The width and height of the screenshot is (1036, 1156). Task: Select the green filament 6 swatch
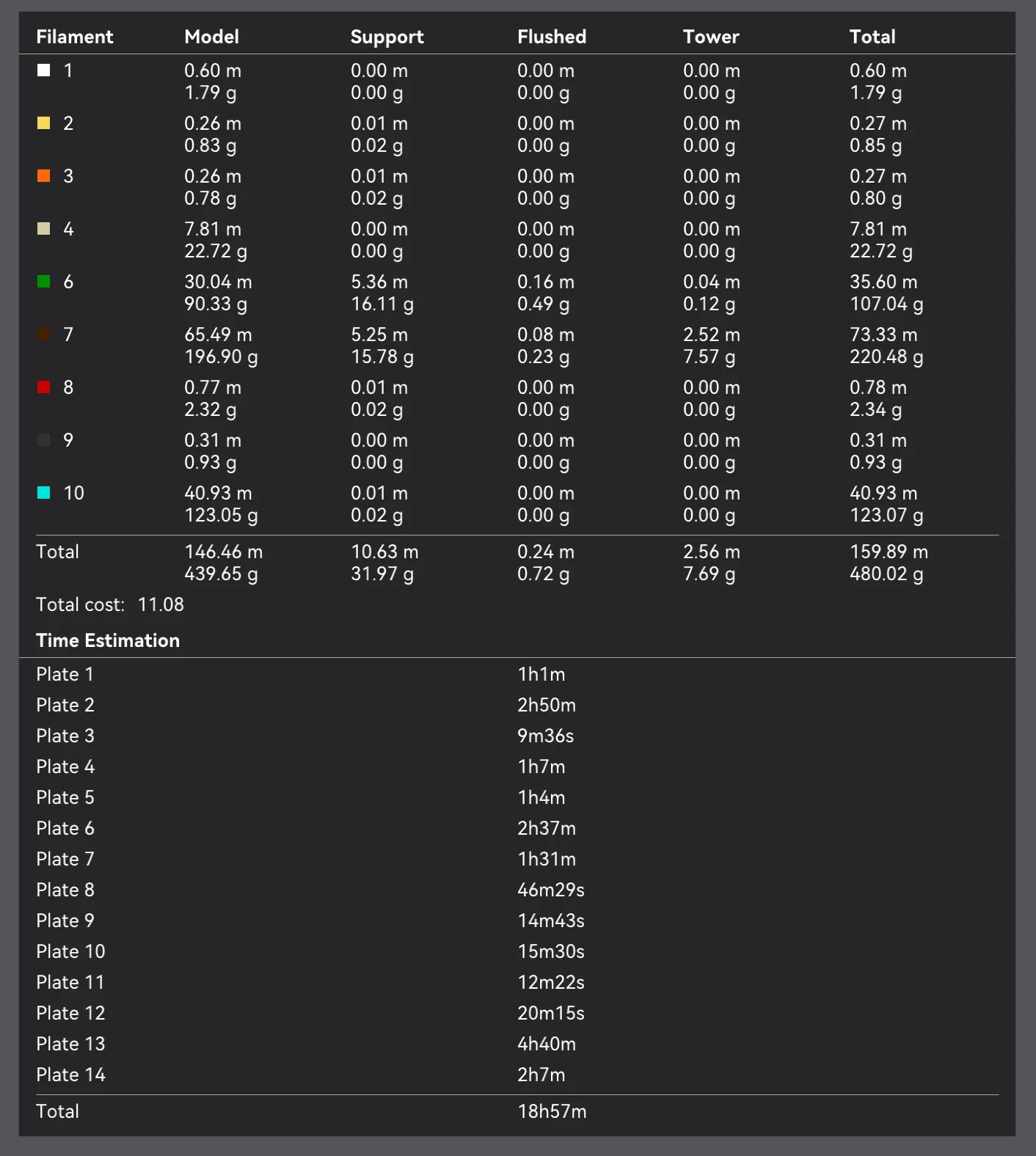point(44,282)
